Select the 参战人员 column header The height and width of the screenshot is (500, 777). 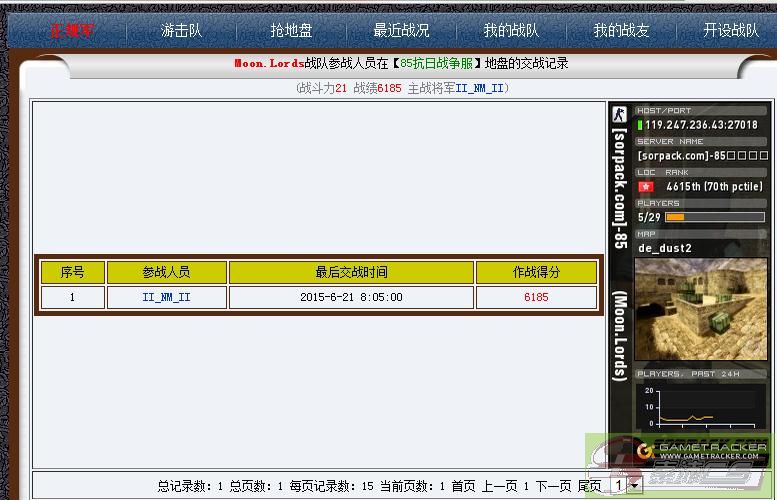pos(166,272)
